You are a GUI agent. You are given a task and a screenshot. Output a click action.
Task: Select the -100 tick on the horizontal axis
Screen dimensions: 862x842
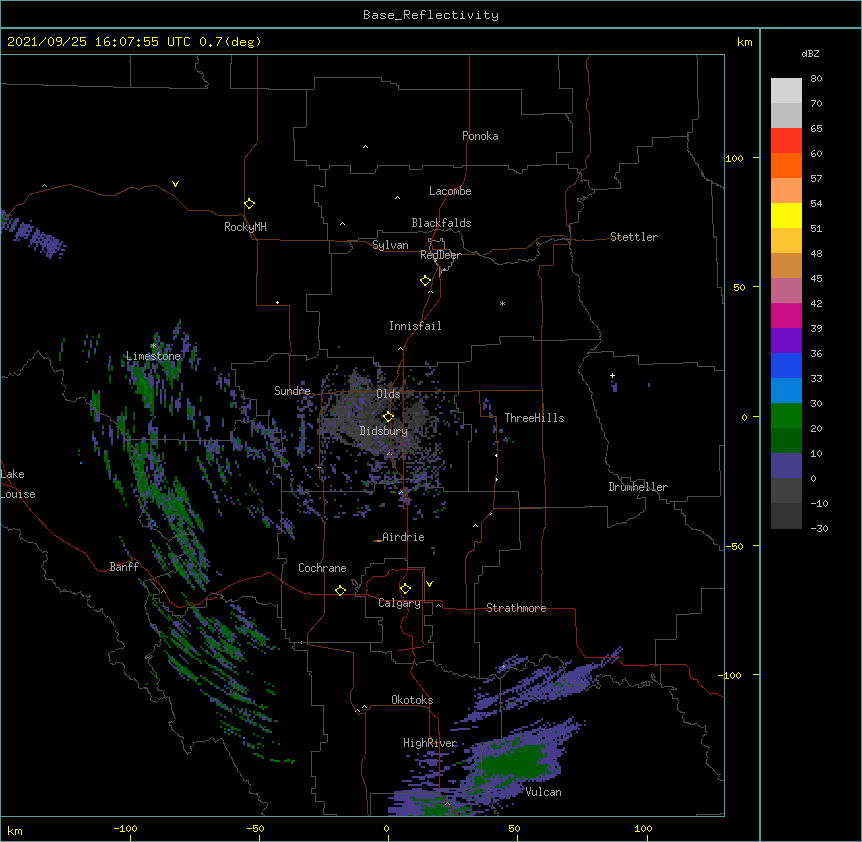[125, 828]
